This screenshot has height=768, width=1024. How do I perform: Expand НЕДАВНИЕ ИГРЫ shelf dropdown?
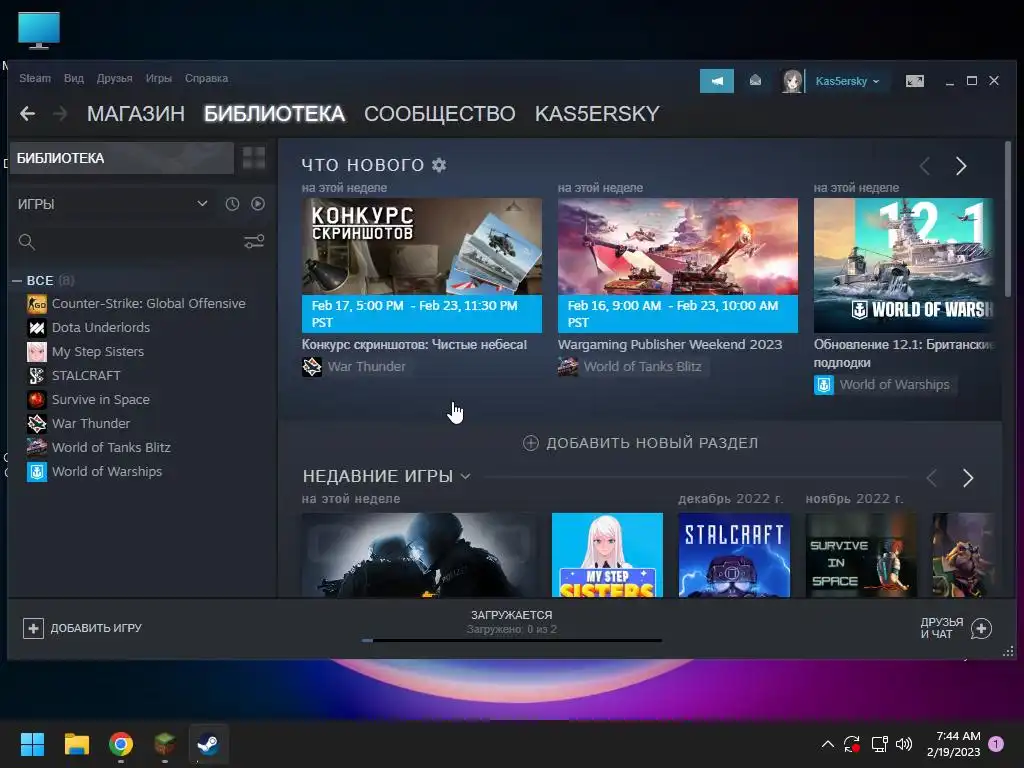coord(465,476)
